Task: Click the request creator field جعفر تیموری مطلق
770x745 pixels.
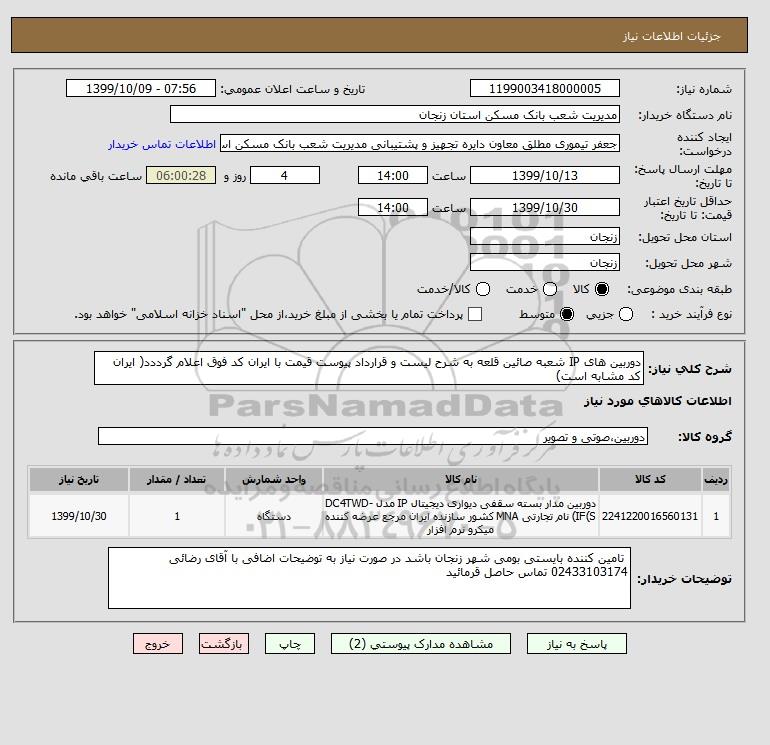Action: (420, 143)
